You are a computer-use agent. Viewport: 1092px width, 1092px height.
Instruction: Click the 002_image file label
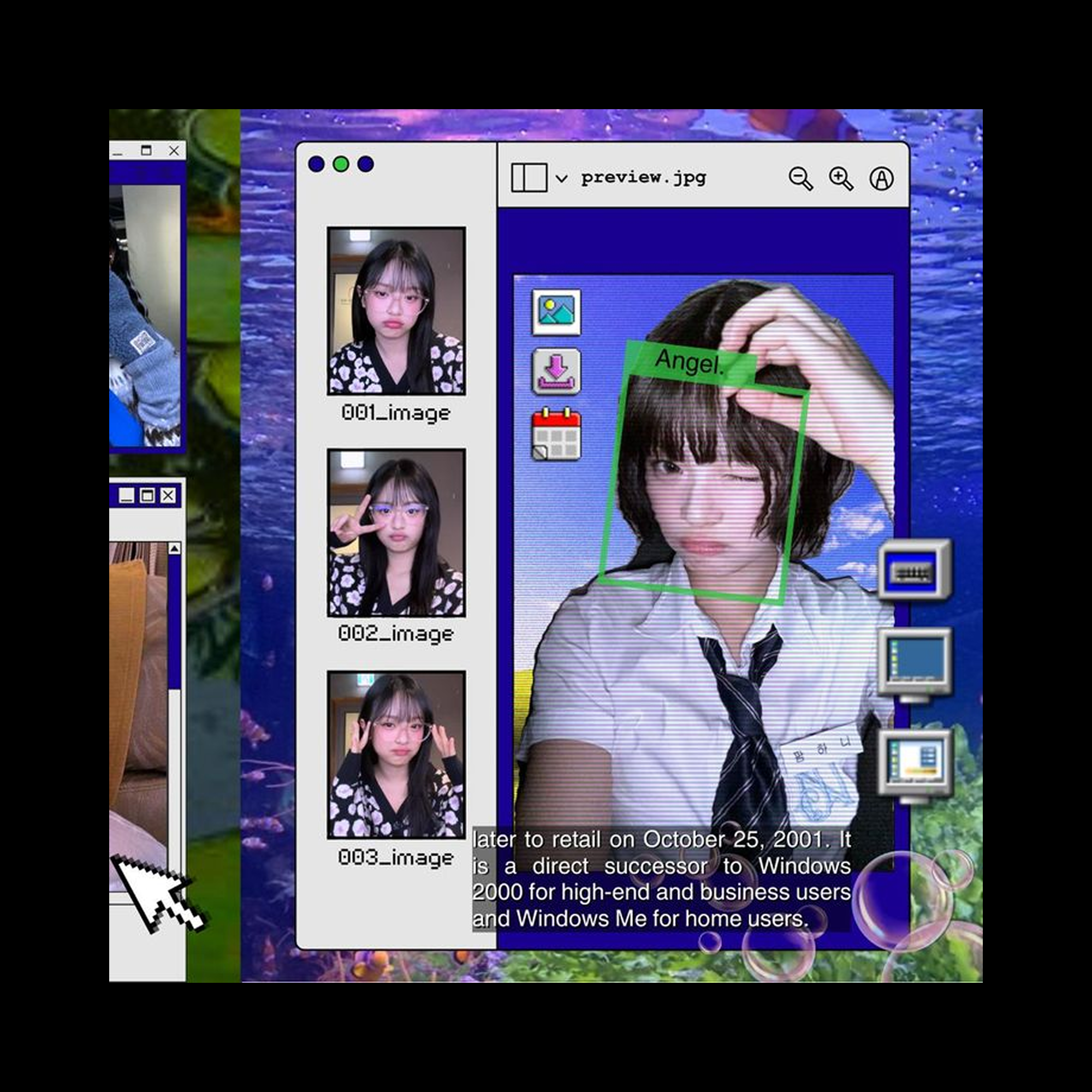(x=396, y=633)
